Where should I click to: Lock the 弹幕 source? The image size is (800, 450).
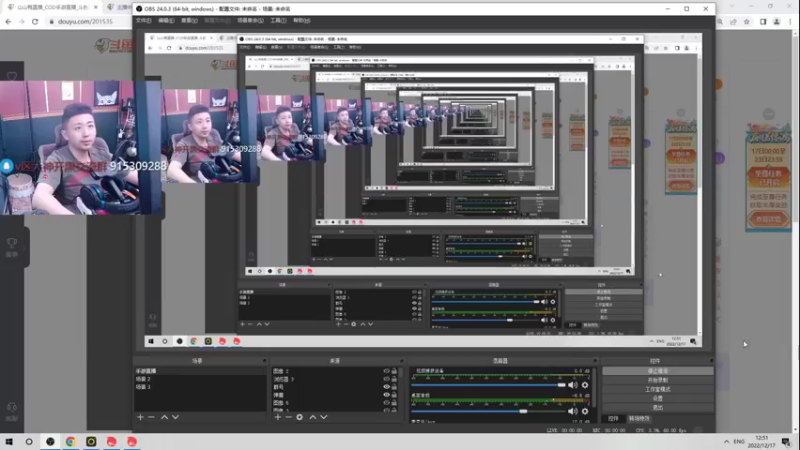tap(394, 395)
